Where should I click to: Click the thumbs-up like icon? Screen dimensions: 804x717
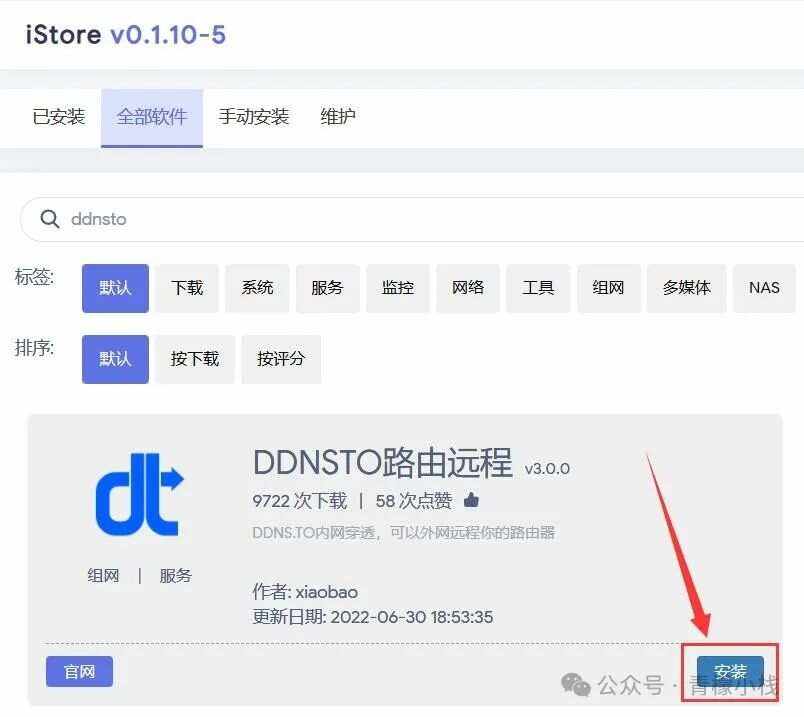[471, 500]
